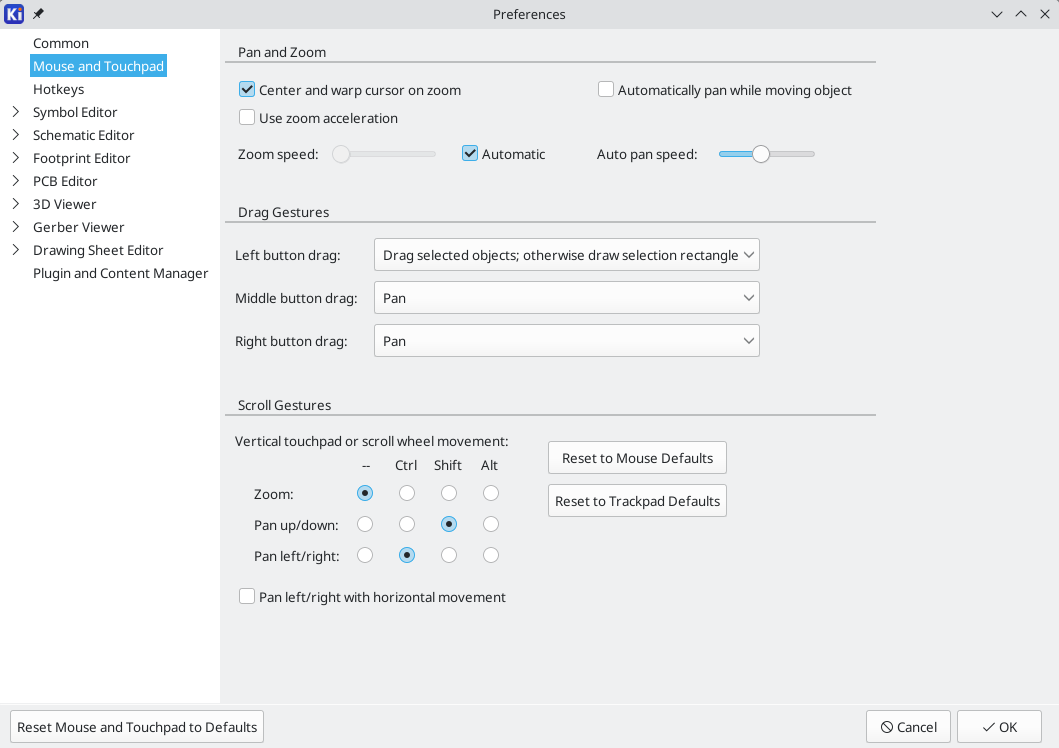Click the chevron-down icon in the title bar
The height and width of the screenshot is (748, 1059).
click(997, 14)
